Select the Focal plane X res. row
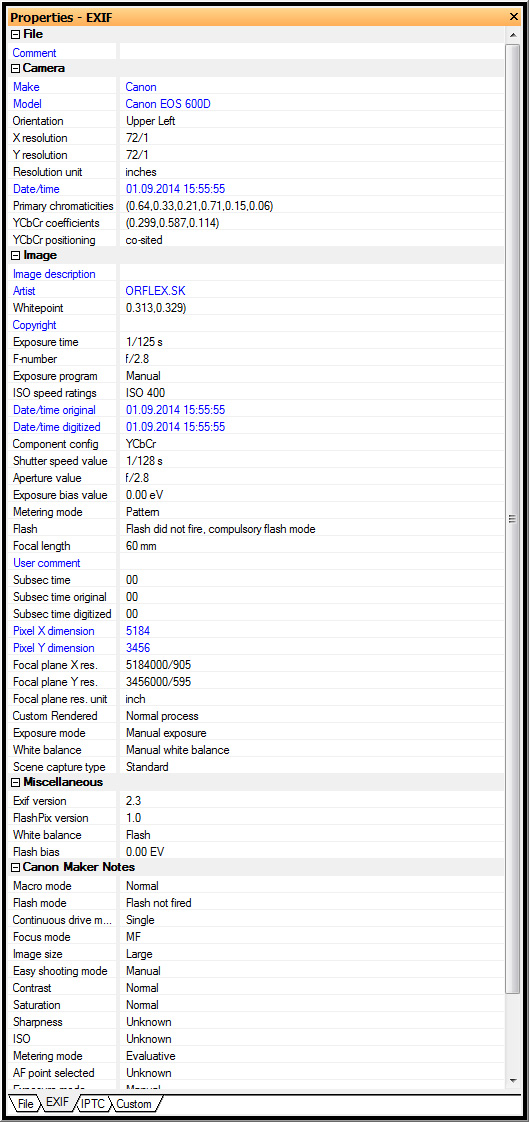Viewport: 529px width, 1122px height. [x=256, y=665]
